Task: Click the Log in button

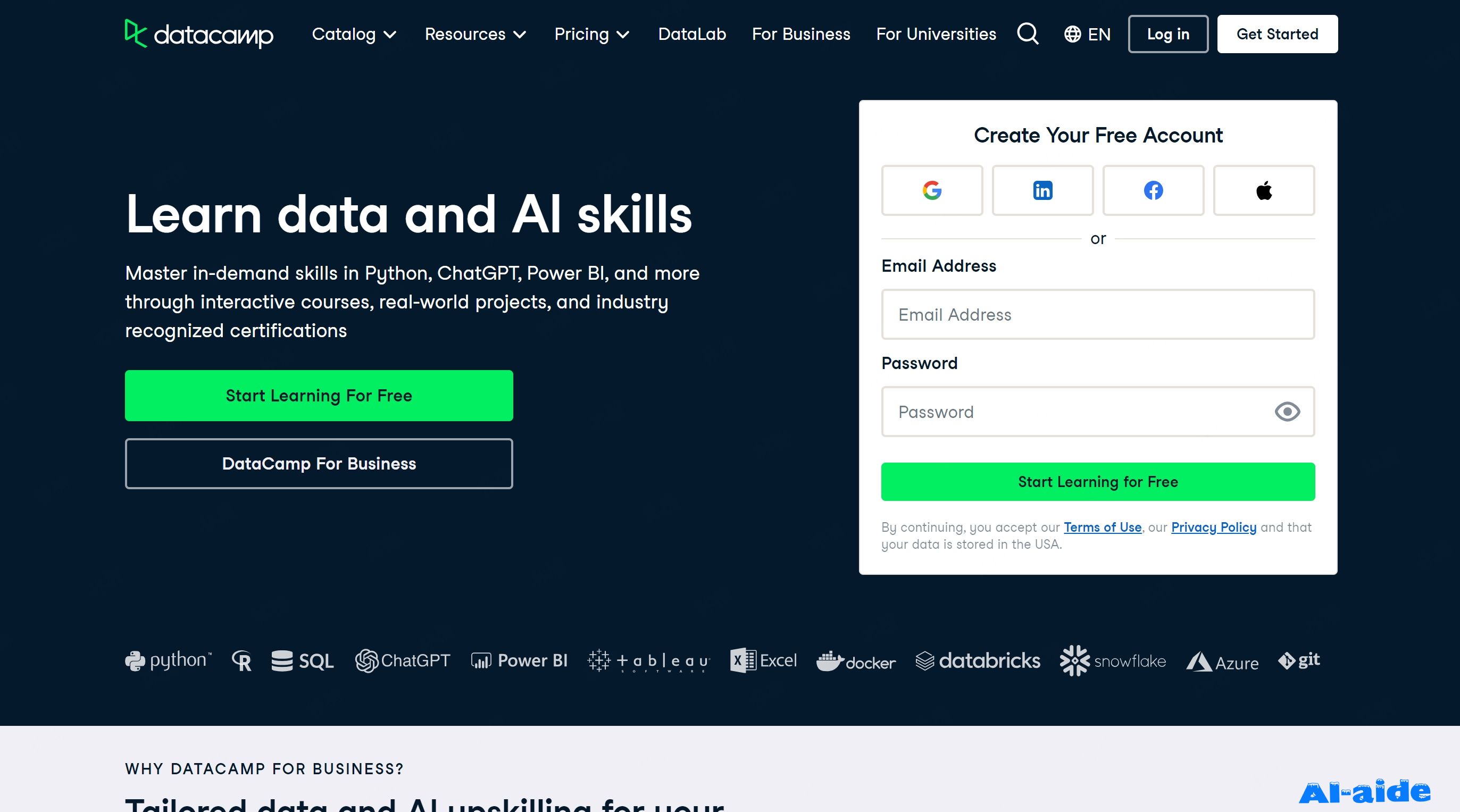Action: tap(1168, 34)
